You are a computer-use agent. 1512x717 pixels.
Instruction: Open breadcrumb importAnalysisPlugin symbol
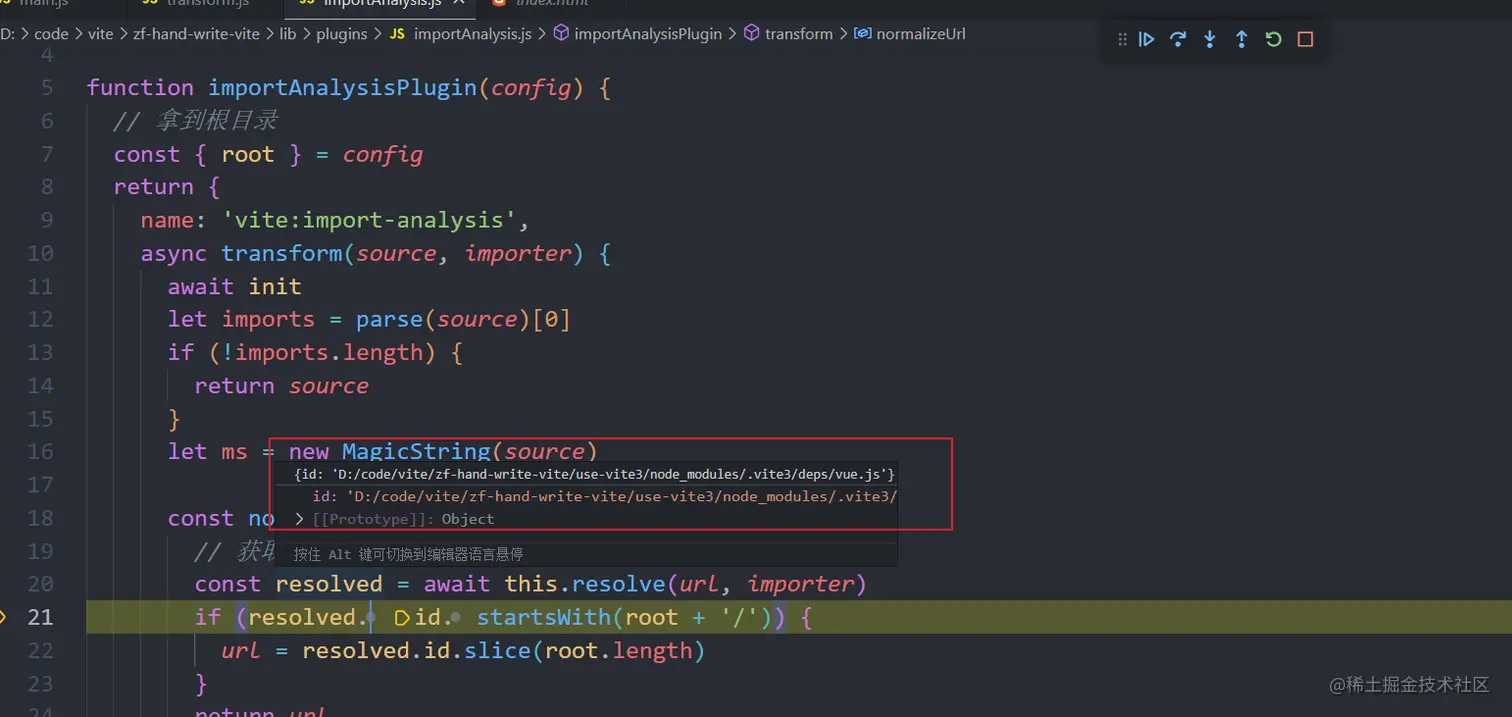point(636,34)
